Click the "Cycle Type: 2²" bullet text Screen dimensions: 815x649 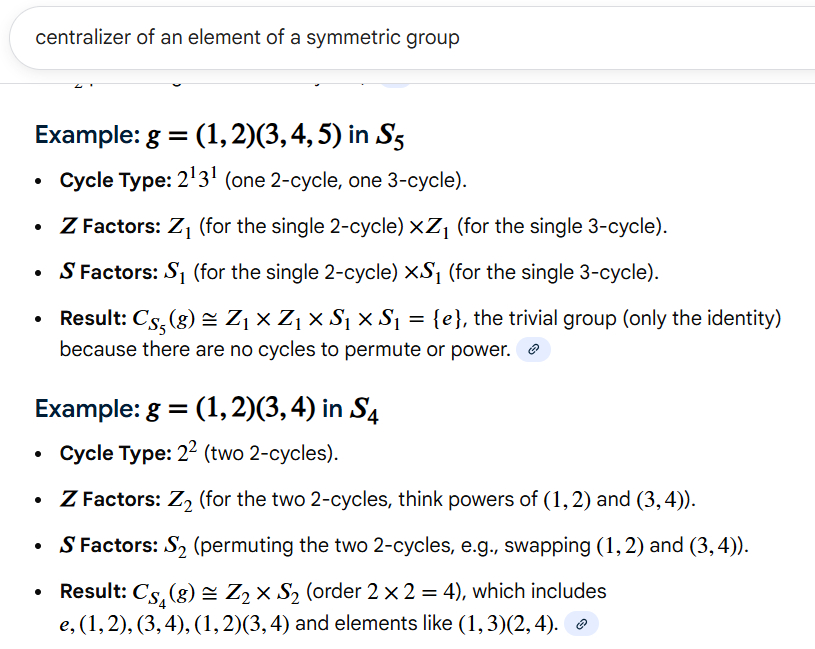(x=200, y=453)
